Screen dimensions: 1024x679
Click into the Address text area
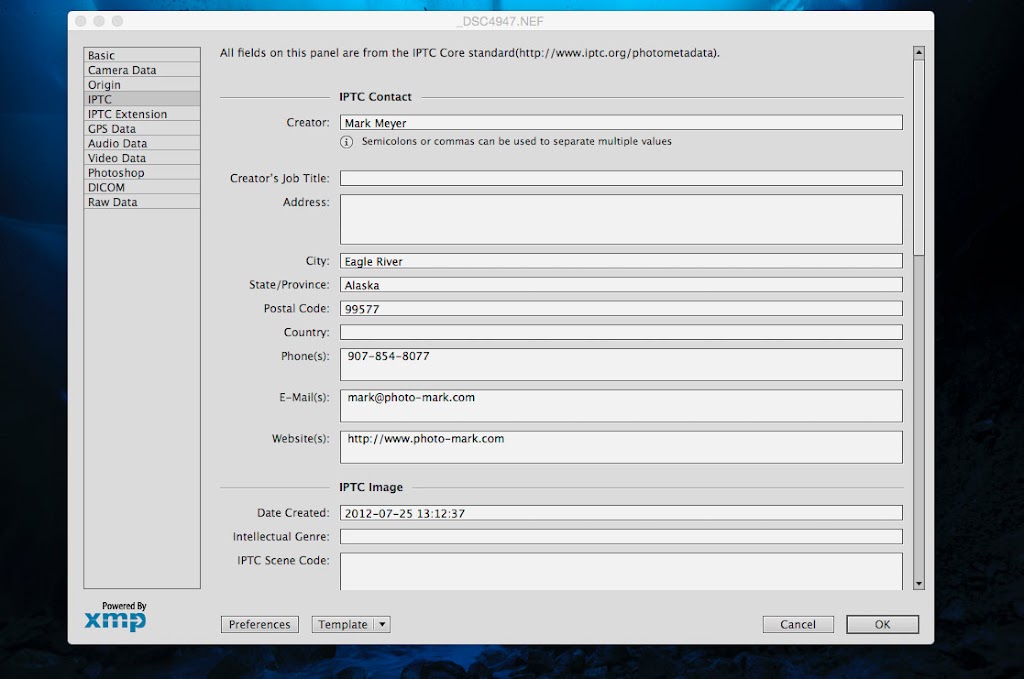621,219
